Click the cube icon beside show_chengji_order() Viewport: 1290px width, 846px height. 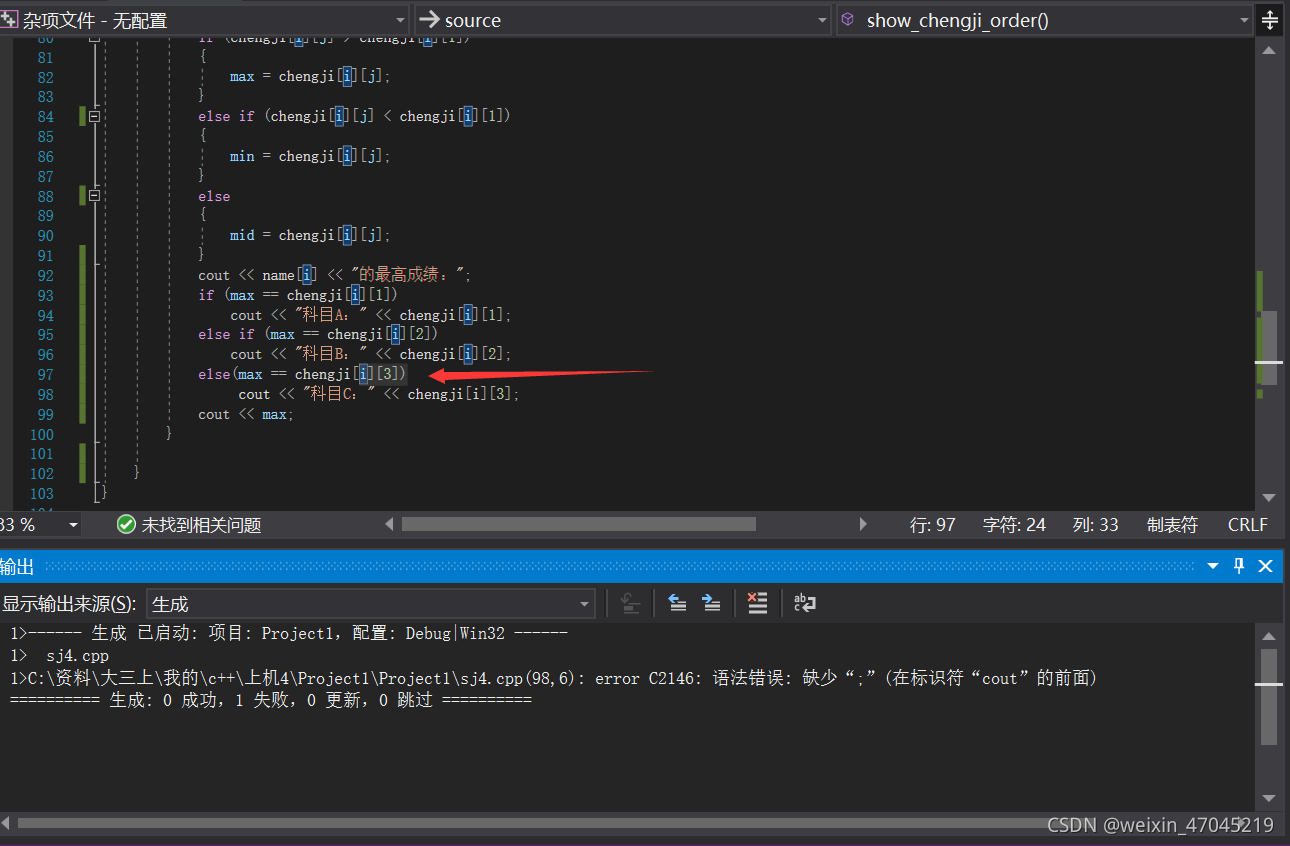coord(847,20)
